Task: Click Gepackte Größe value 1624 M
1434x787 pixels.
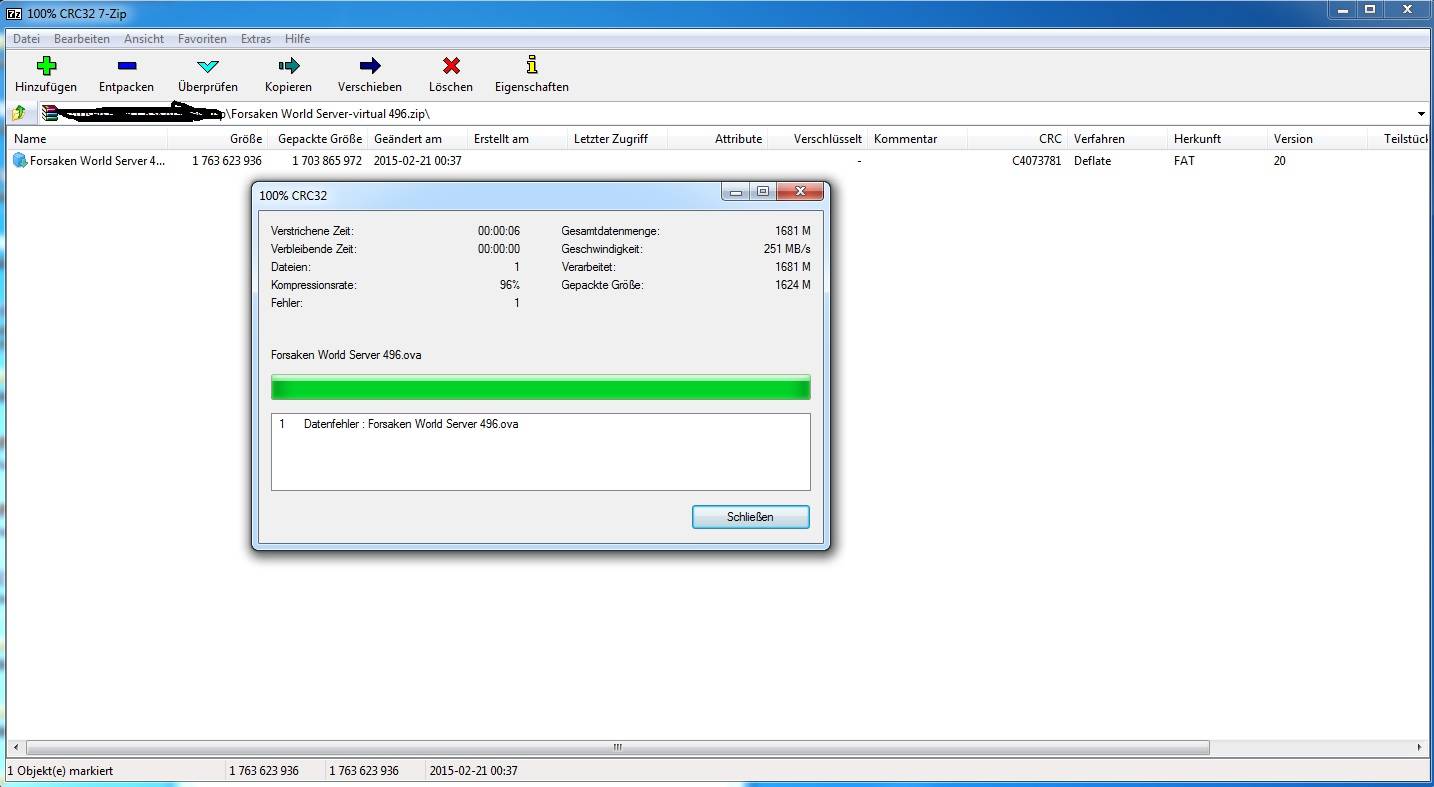Action: pos(793,285)
